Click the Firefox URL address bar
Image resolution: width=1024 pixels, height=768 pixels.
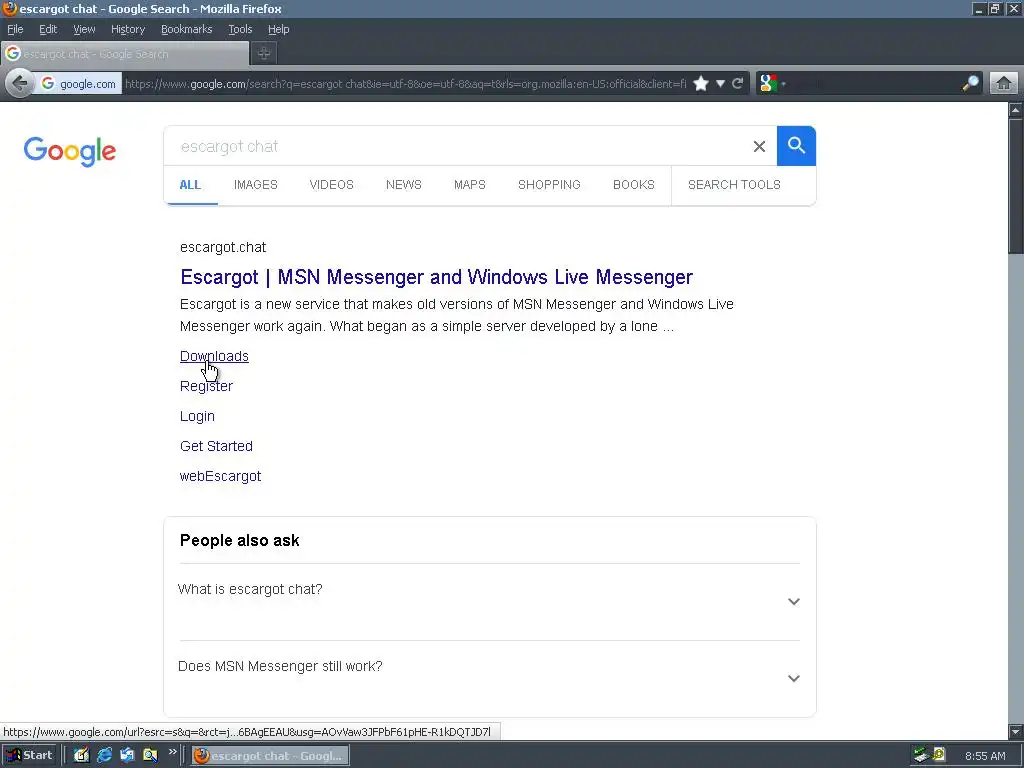[405, 84]
